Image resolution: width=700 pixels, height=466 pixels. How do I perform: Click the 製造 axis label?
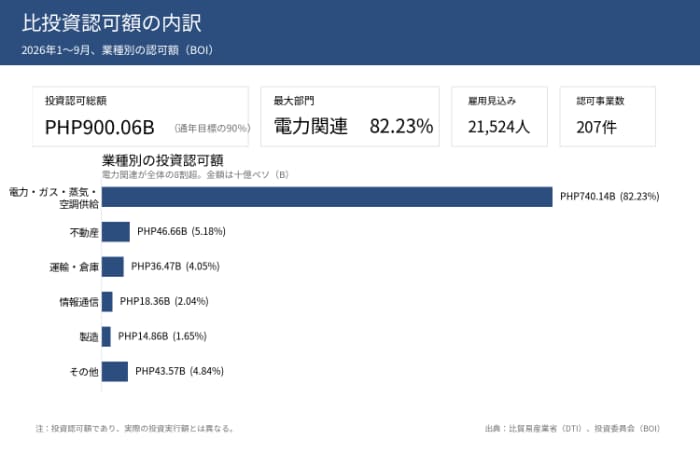click(x=89, y=337)
